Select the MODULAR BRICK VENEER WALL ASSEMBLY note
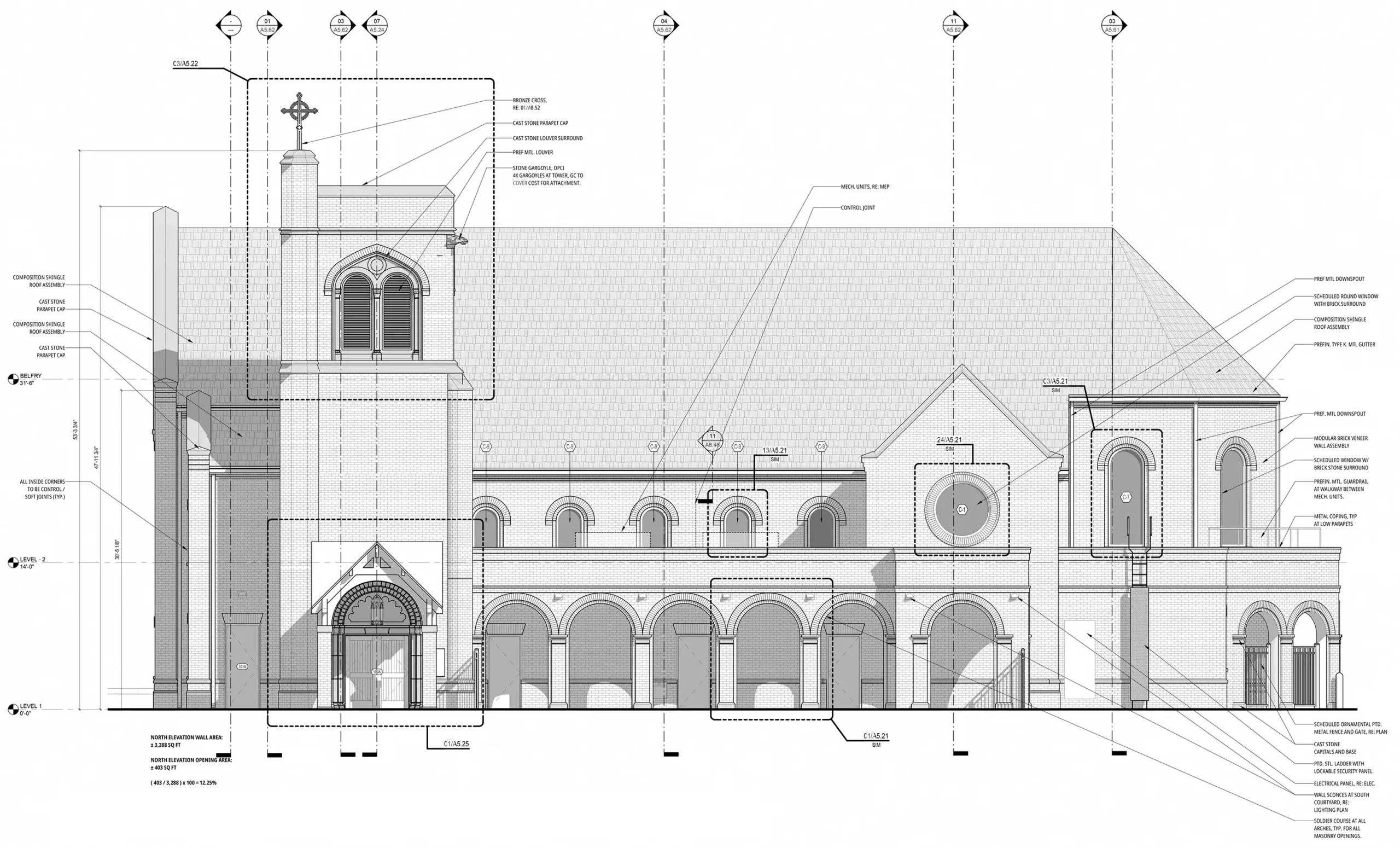Image resolution: width=1400 pixels, height=848 pixels. [x=1341, y=442]
